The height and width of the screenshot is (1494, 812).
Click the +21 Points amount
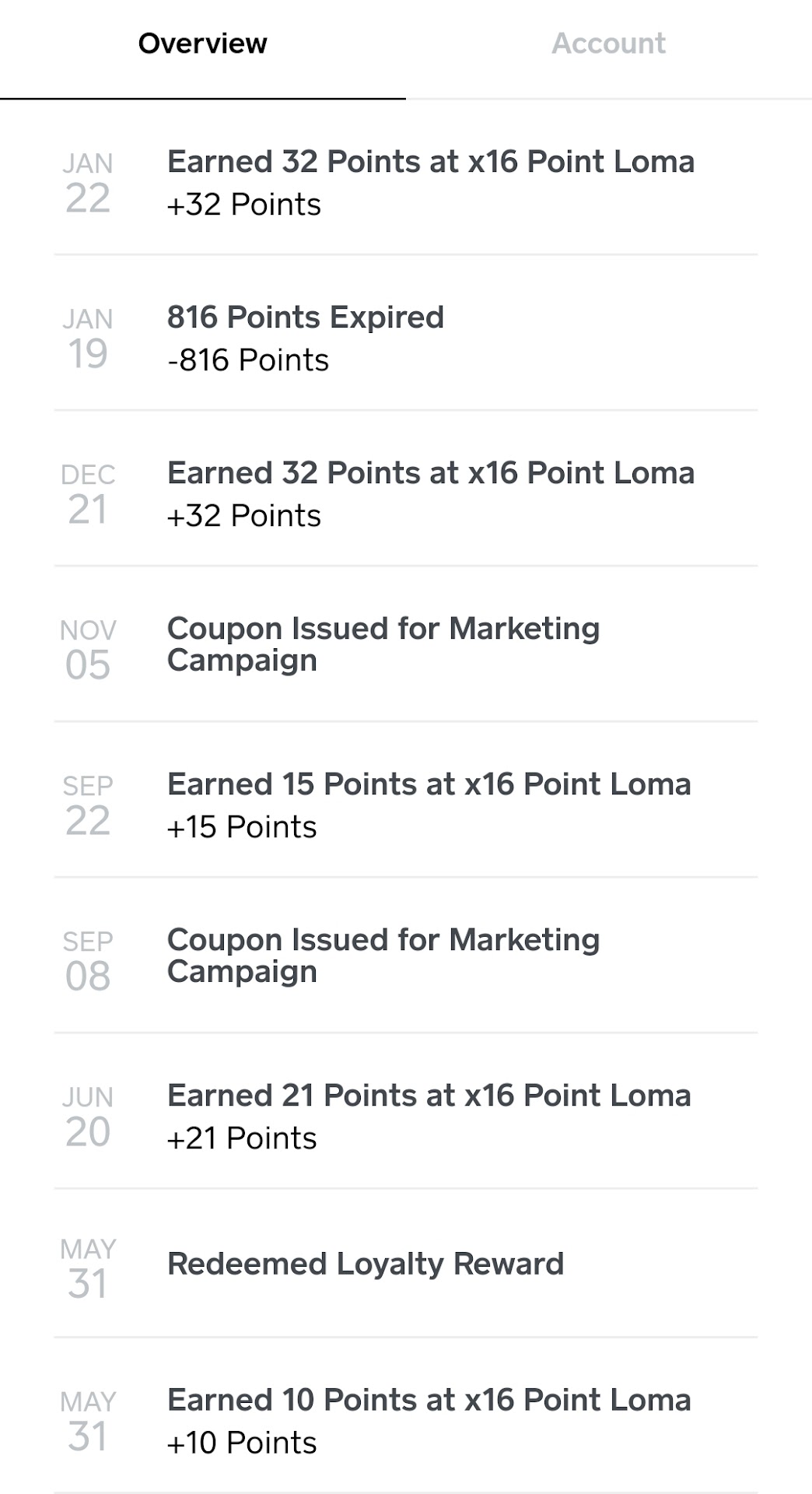[241, 1138]
